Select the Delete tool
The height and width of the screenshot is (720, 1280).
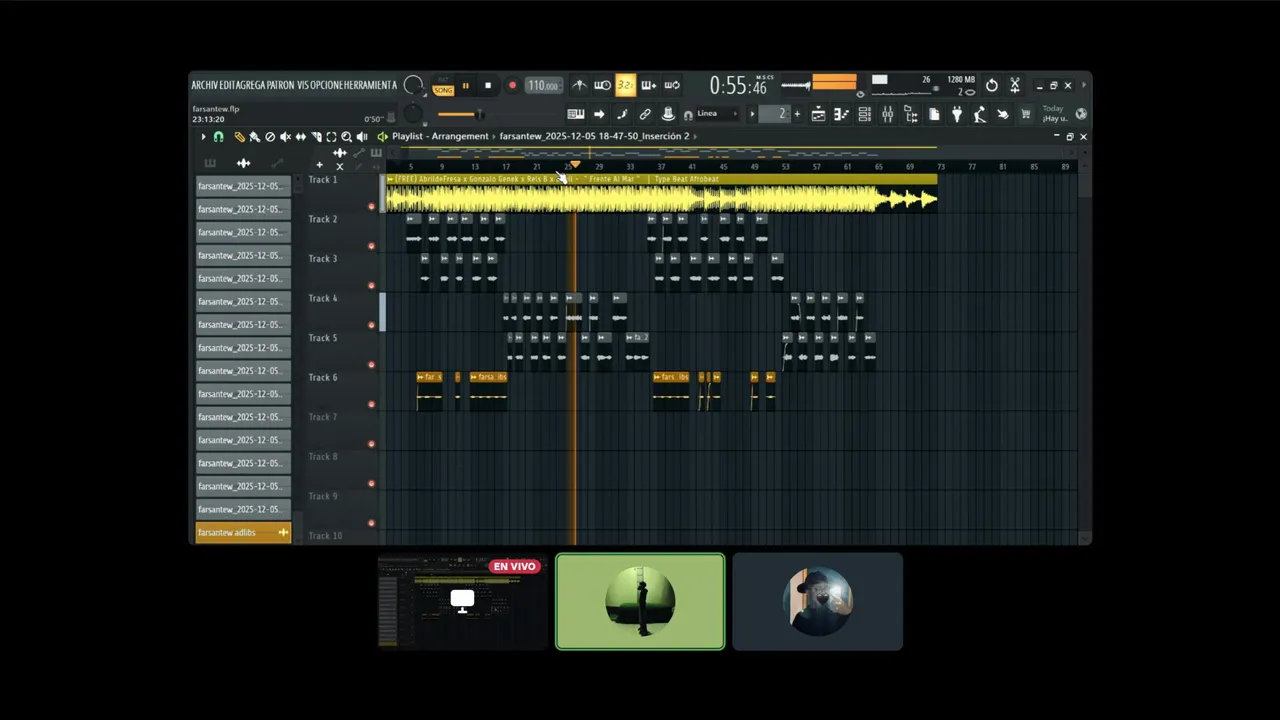click(270, 136)
